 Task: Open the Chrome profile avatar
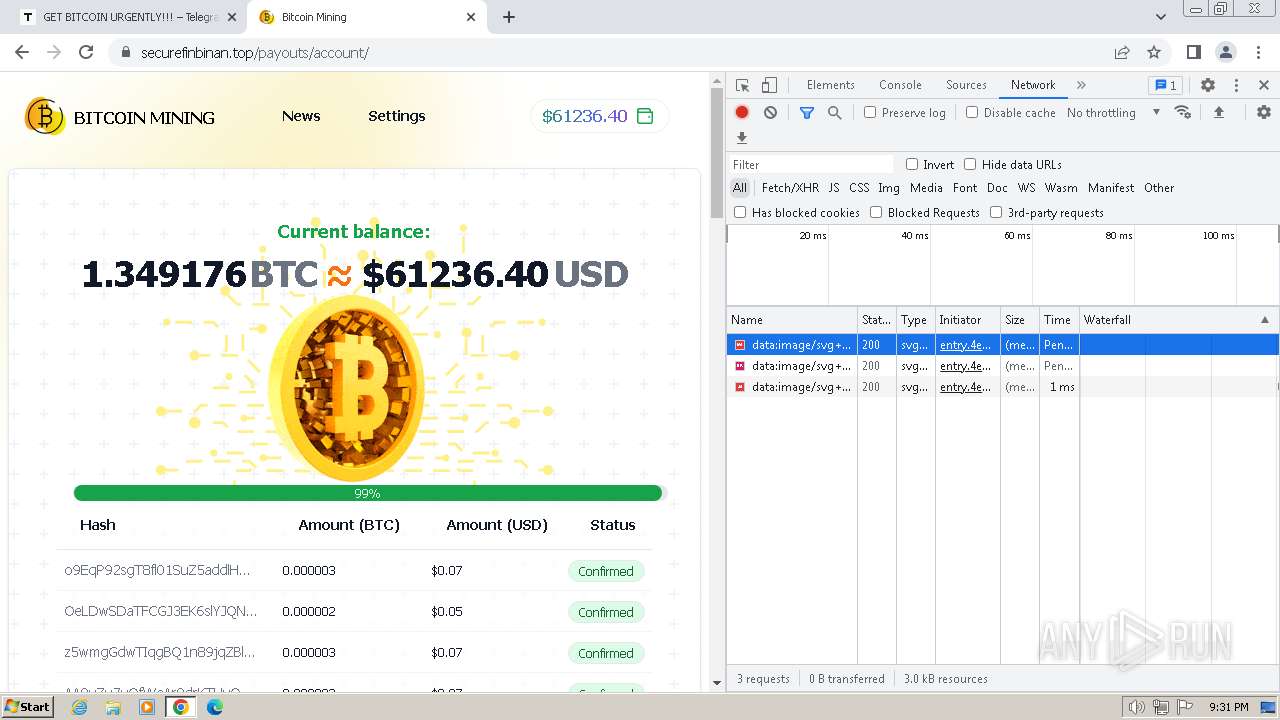(x=1226, y=52)
